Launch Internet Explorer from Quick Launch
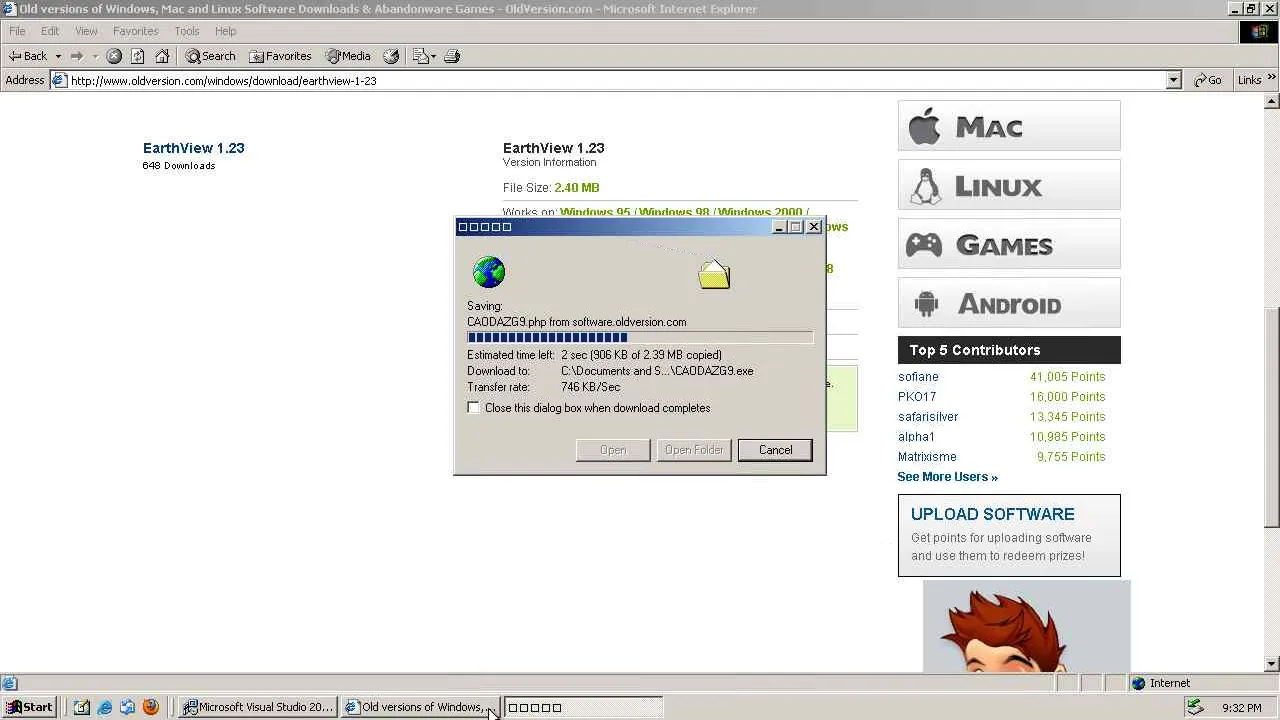 (x=104, y=707)
